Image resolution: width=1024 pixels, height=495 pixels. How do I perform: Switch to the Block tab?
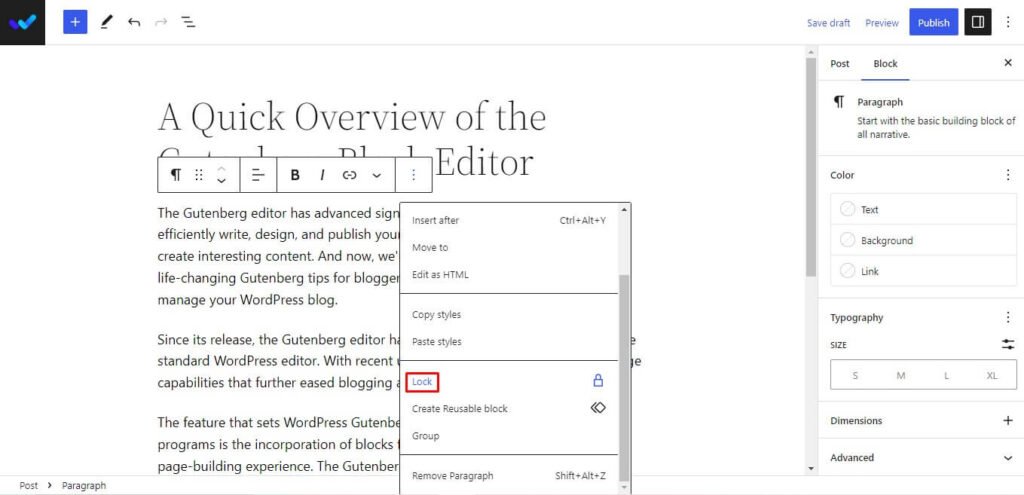[885, 63]
